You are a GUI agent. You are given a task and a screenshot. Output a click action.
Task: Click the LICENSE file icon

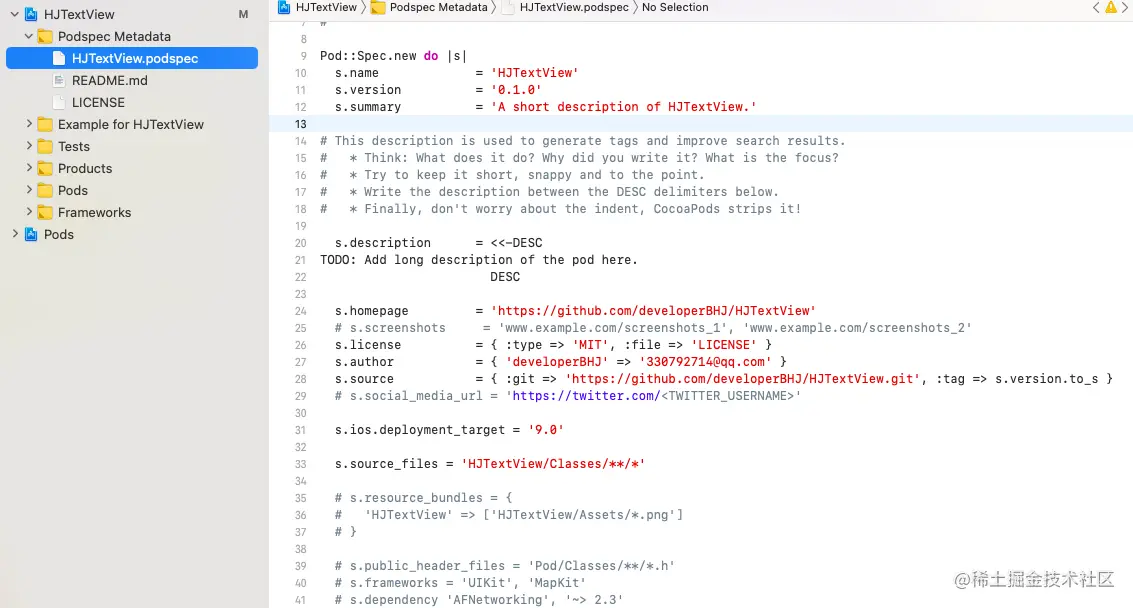(x=59, y=103)
